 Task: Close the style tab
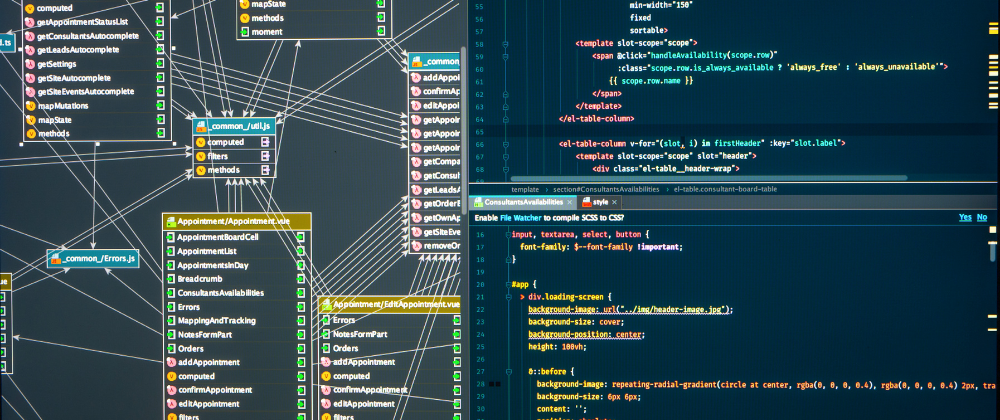pos(614,202)
